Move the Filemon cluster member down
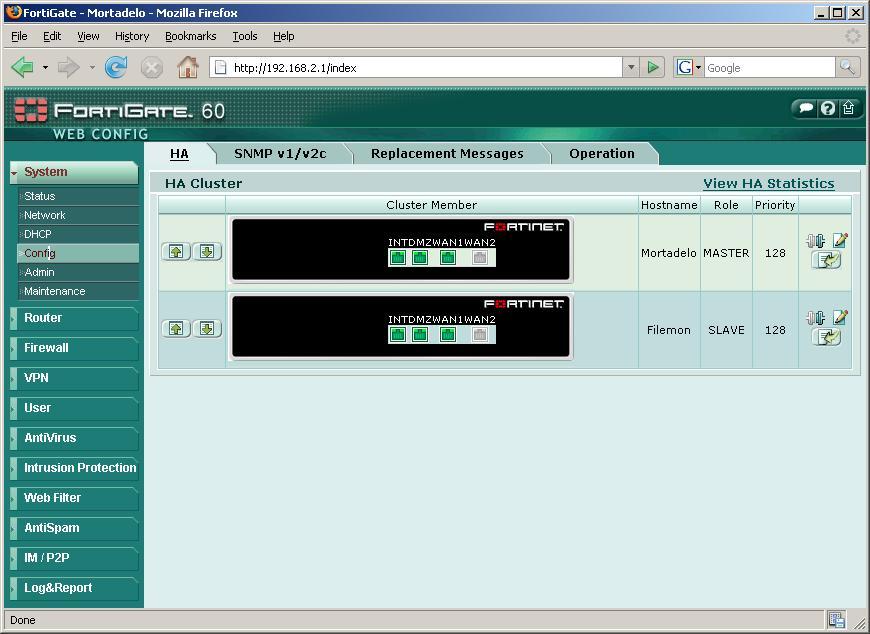The height and width of the screenshot is (634, 870). point(207,329)
